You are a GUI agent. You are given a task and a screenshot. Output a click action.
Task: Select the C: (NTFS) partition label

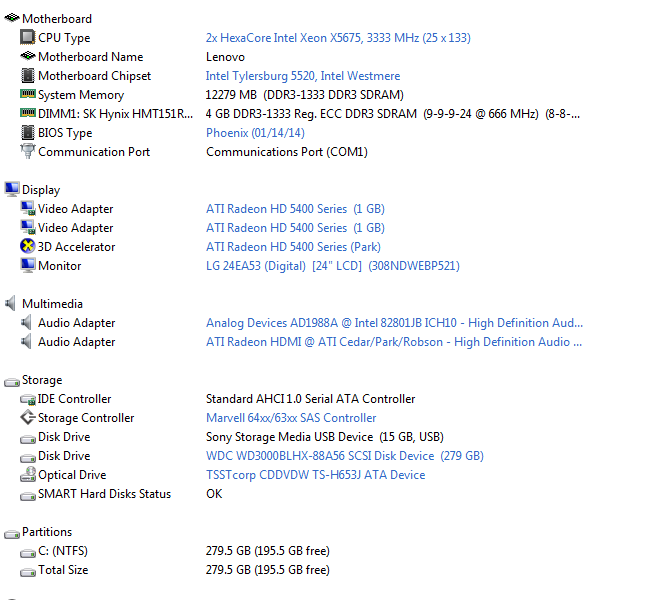click(63, 551)
